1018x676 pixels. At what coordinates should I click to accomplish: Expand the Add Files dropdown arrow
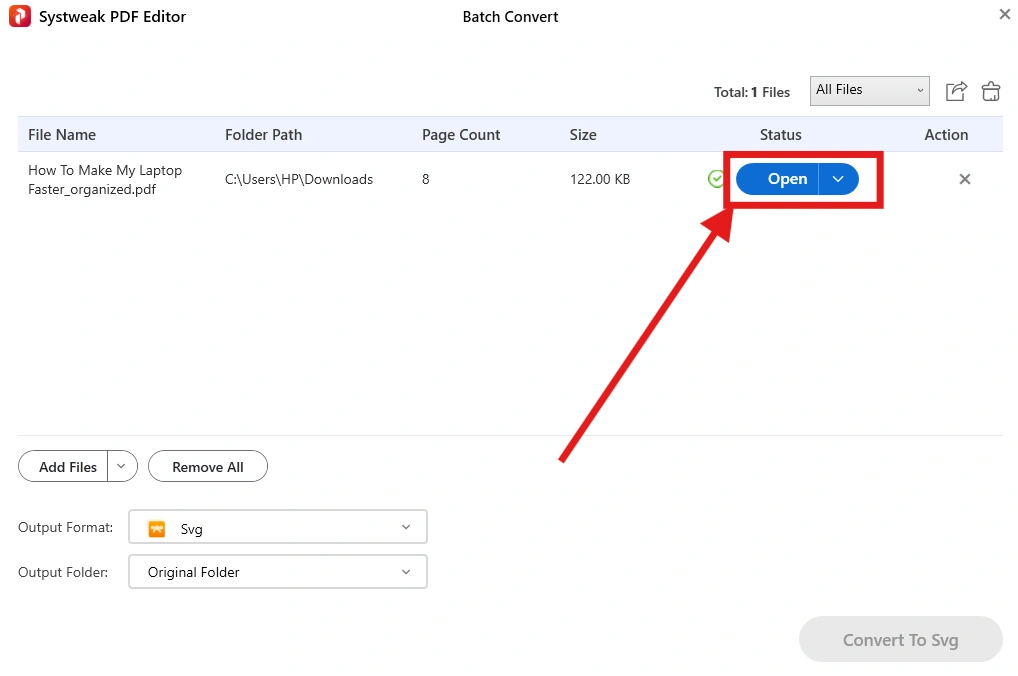[121, 466]
